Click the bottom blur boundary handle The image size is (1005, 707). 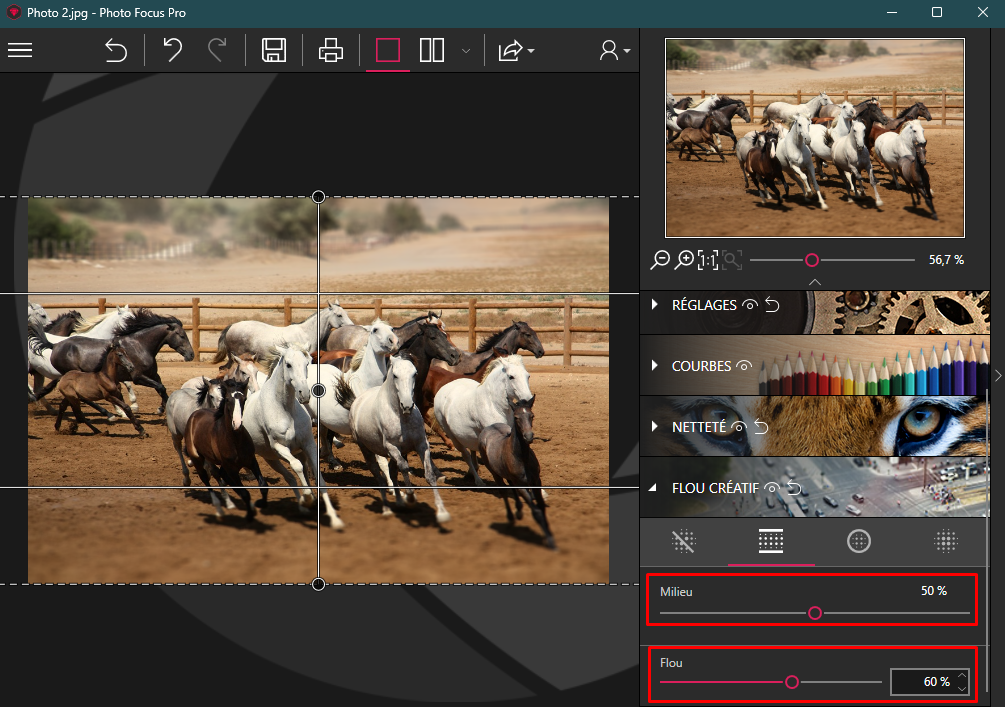click(x=319, y=584)
